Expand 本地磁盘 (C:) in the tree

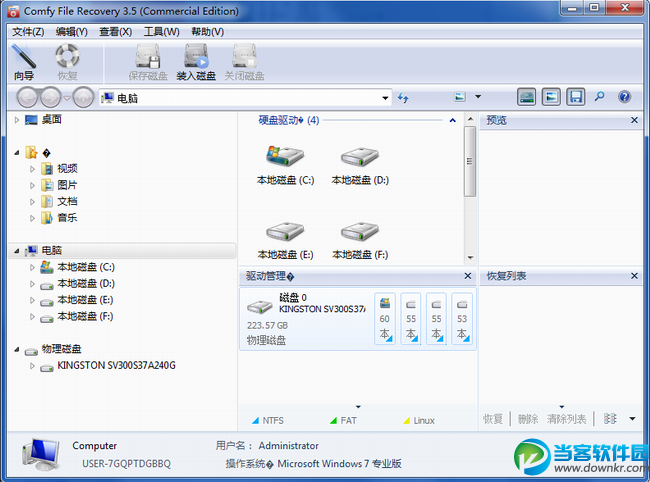(x=32, y=267)
